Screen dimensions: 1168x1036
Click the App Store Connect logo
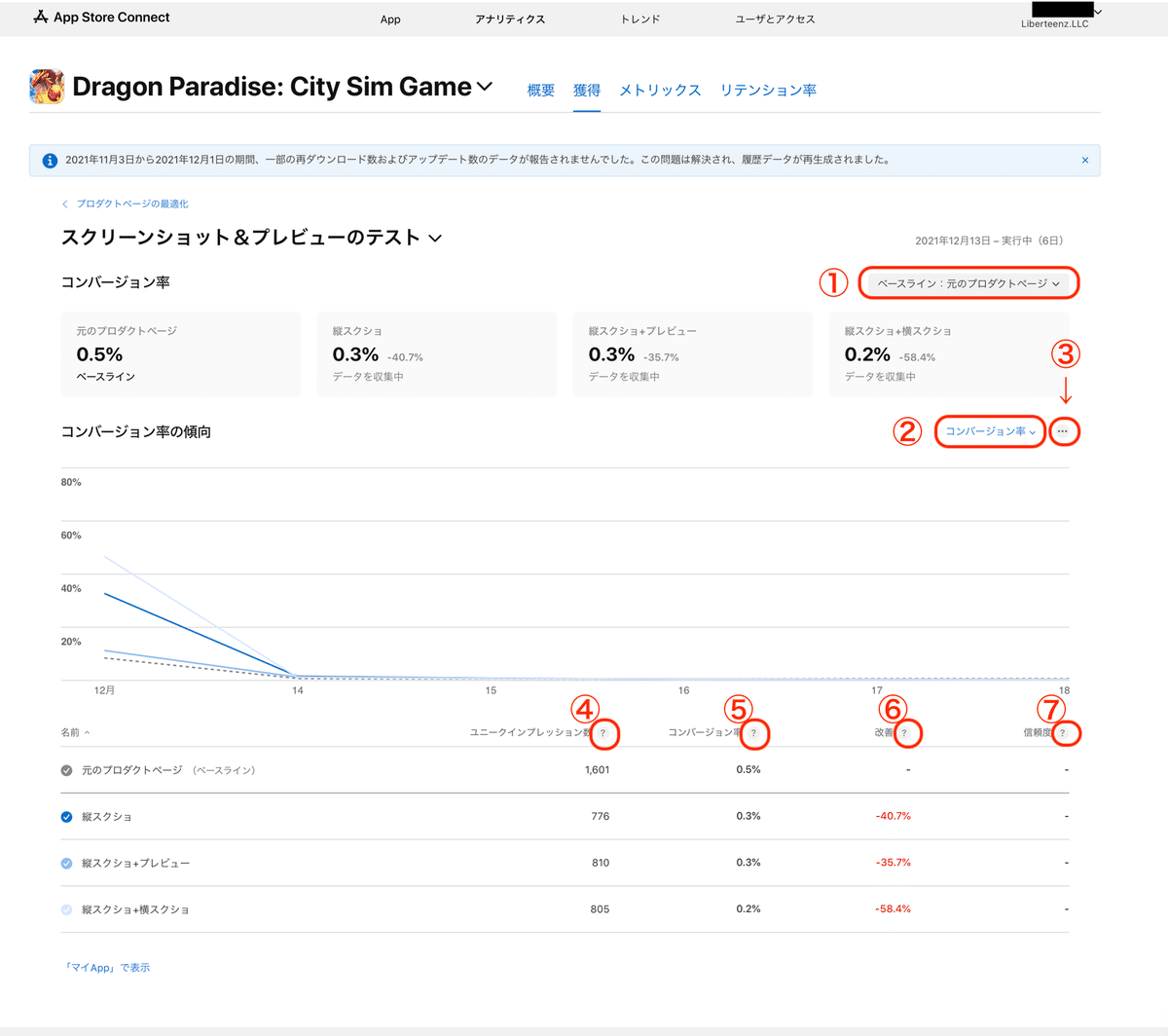tap(101, 18)
